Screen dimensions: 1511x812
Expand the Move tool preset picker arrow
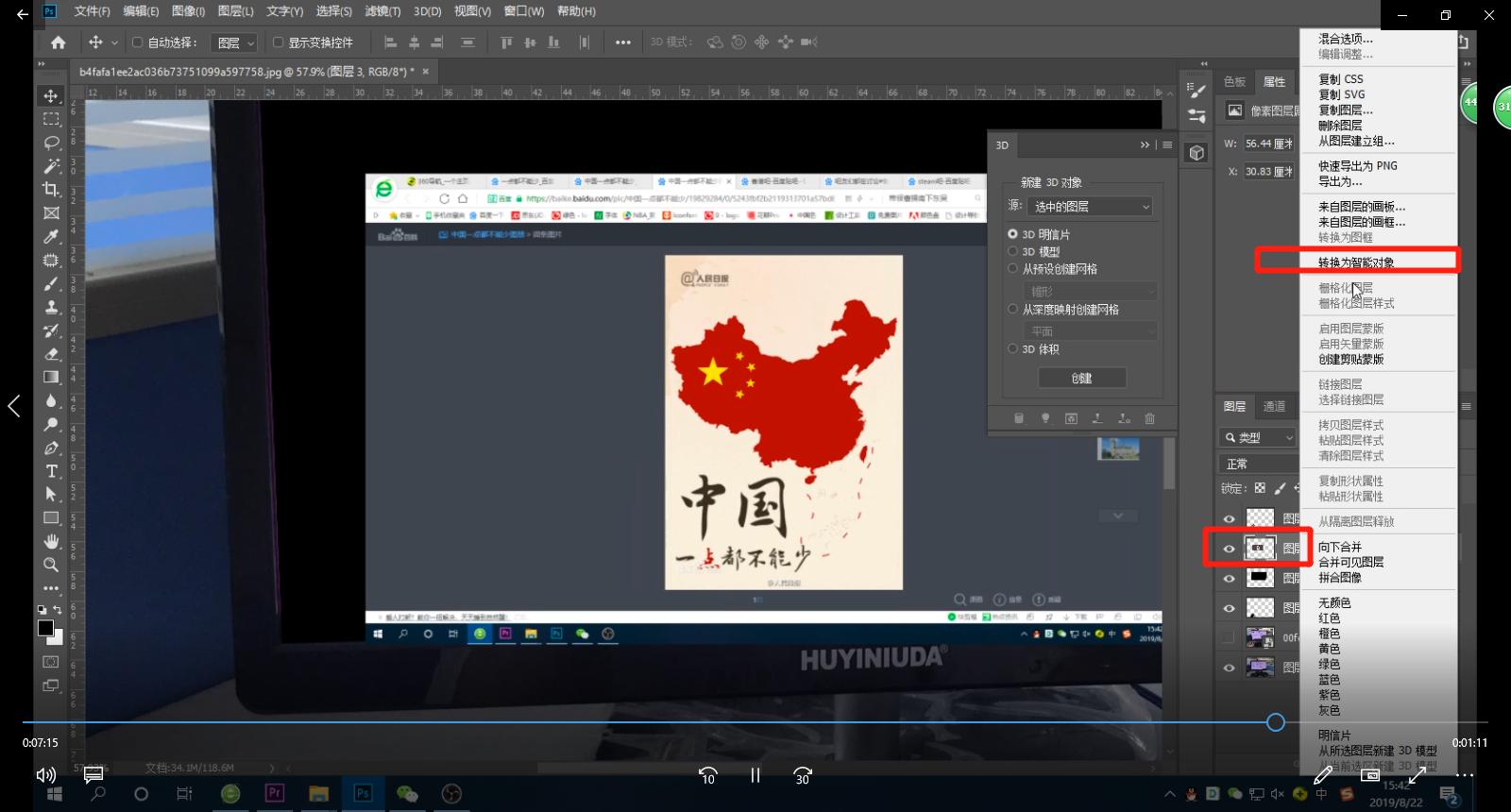(x=115, y=42)
